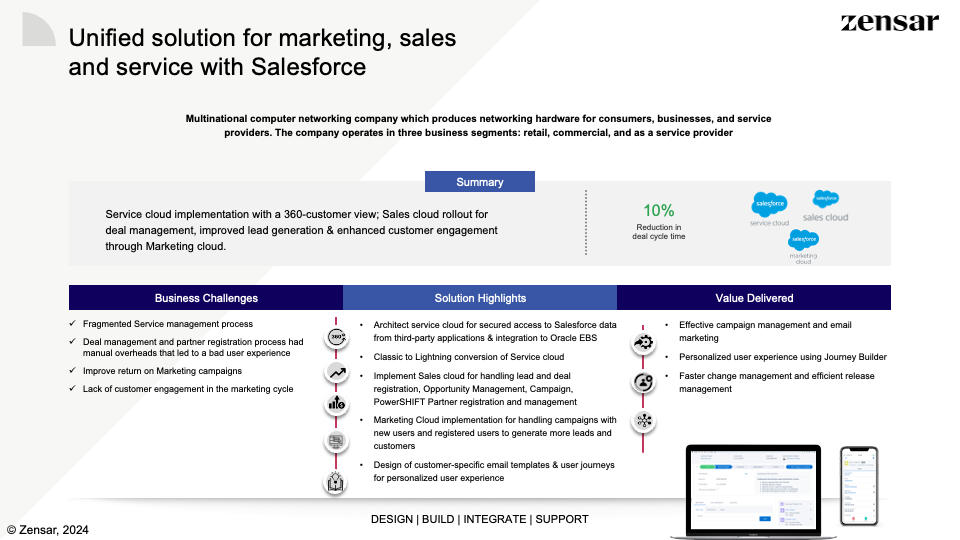960x540 pixels.
Task: Click the '© Zensar, 2024' copyright text
Action: pyautogui.click(x=48, y=530)
